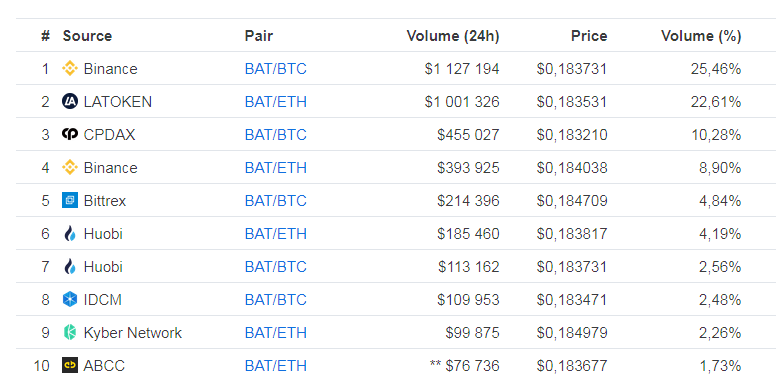This screenshot has width=776, height=378.
Task: Click the Binance logo icon in row 1
Action: click(70, 68)
